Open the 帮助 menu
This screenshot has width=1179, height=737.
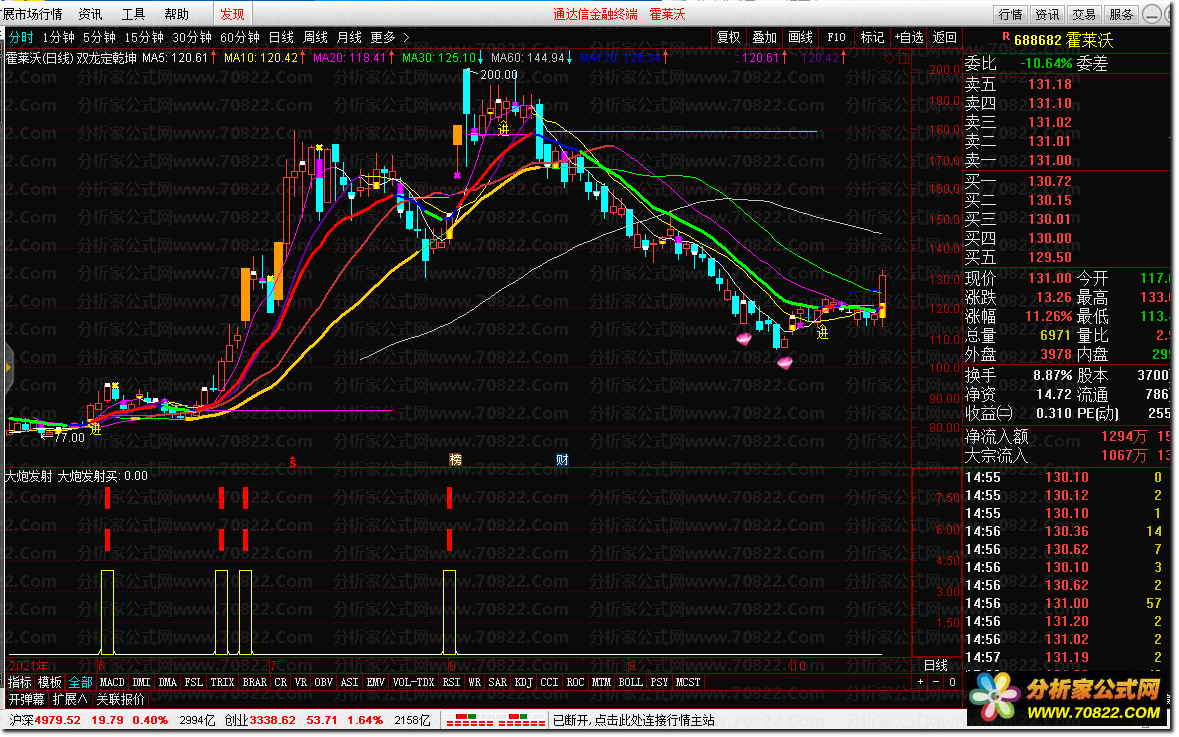(176, 14)
